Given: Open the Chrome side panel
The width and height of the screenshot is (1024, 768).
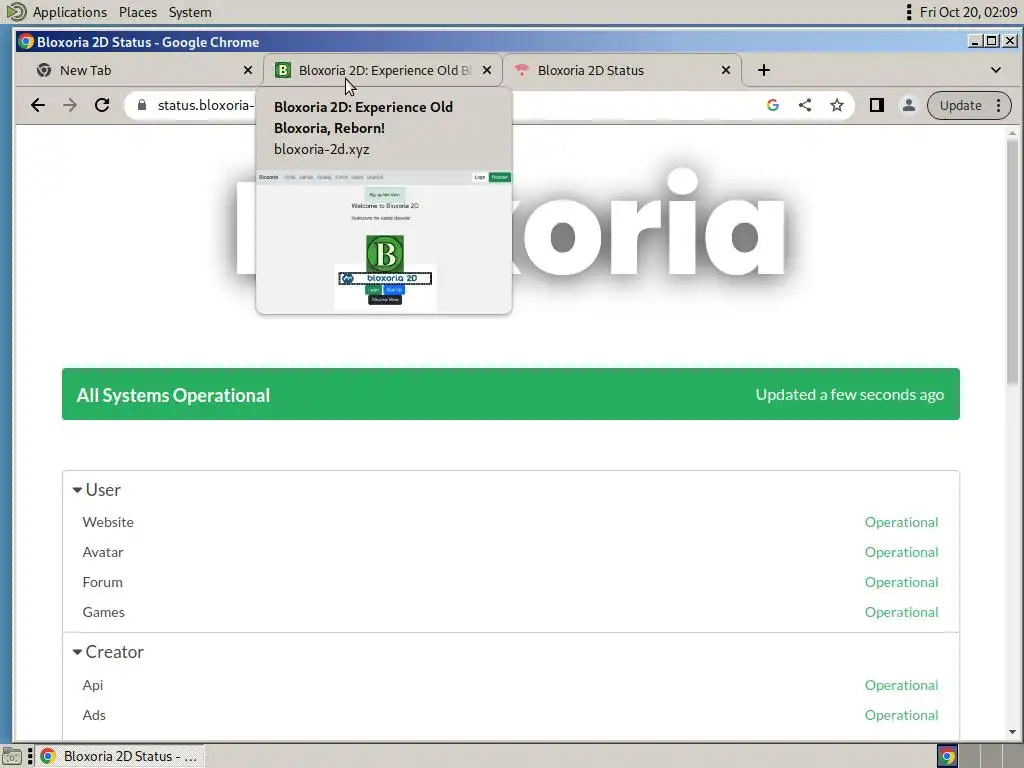Looking at the screenshot, I should (876, 105).
